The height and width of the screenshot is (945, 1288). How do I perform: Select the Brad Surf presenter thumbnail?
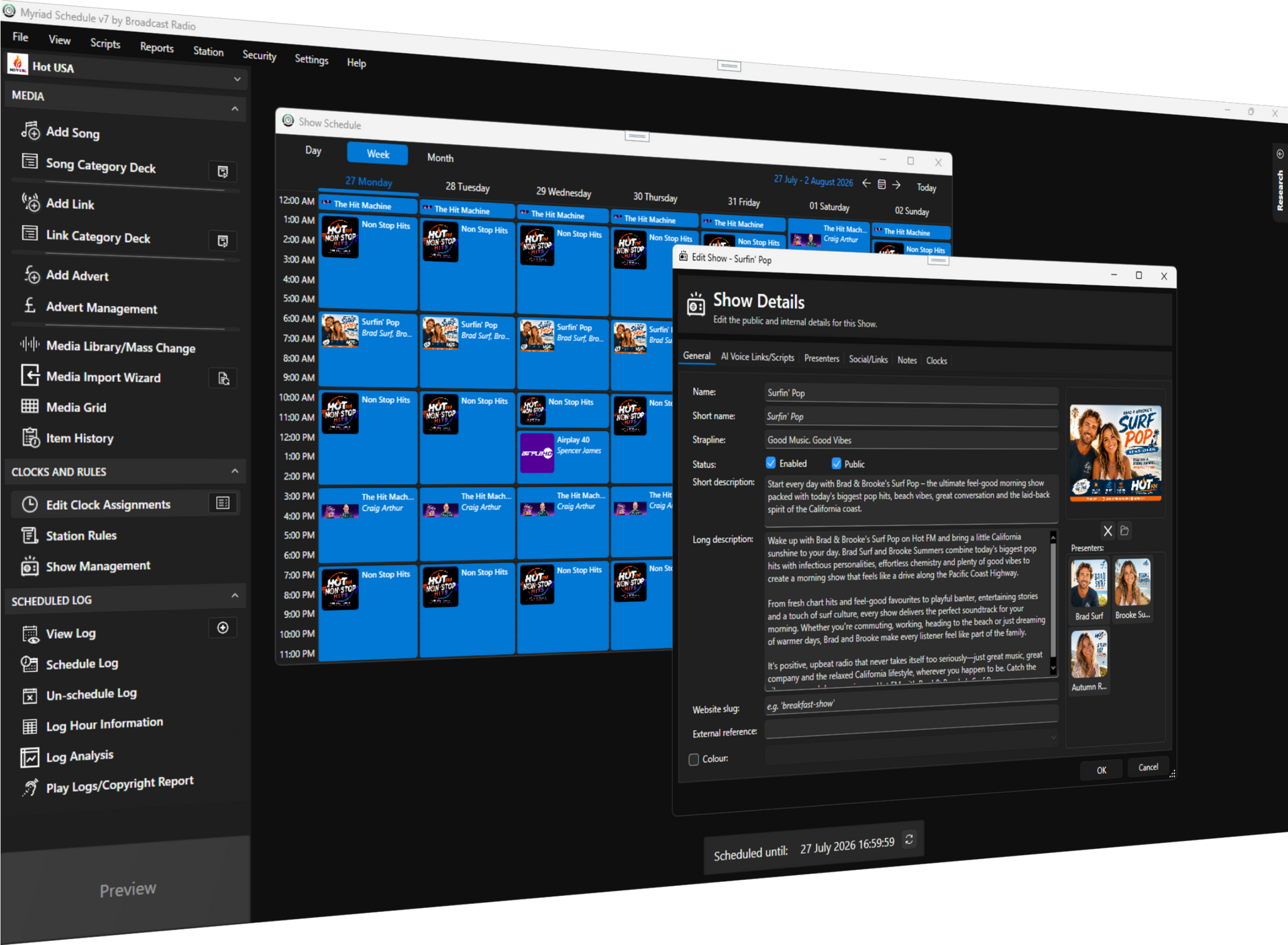(1089, 589)
